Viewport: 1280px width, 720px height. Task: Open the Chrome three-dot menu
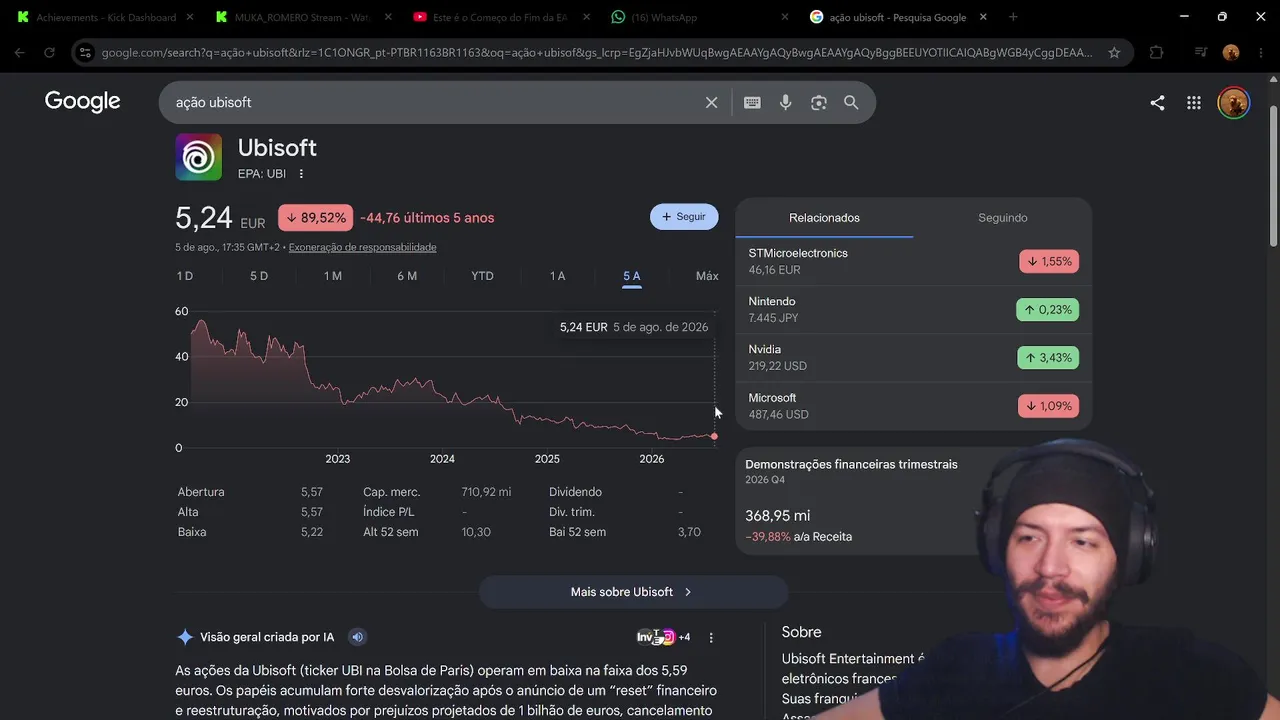(x=1260, y=53)
